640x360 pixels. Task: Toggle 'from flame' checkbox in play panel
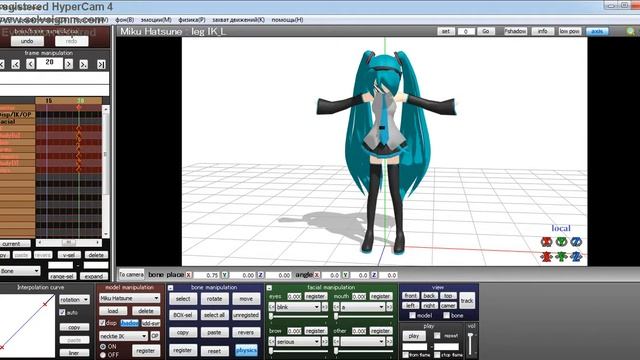406,355
